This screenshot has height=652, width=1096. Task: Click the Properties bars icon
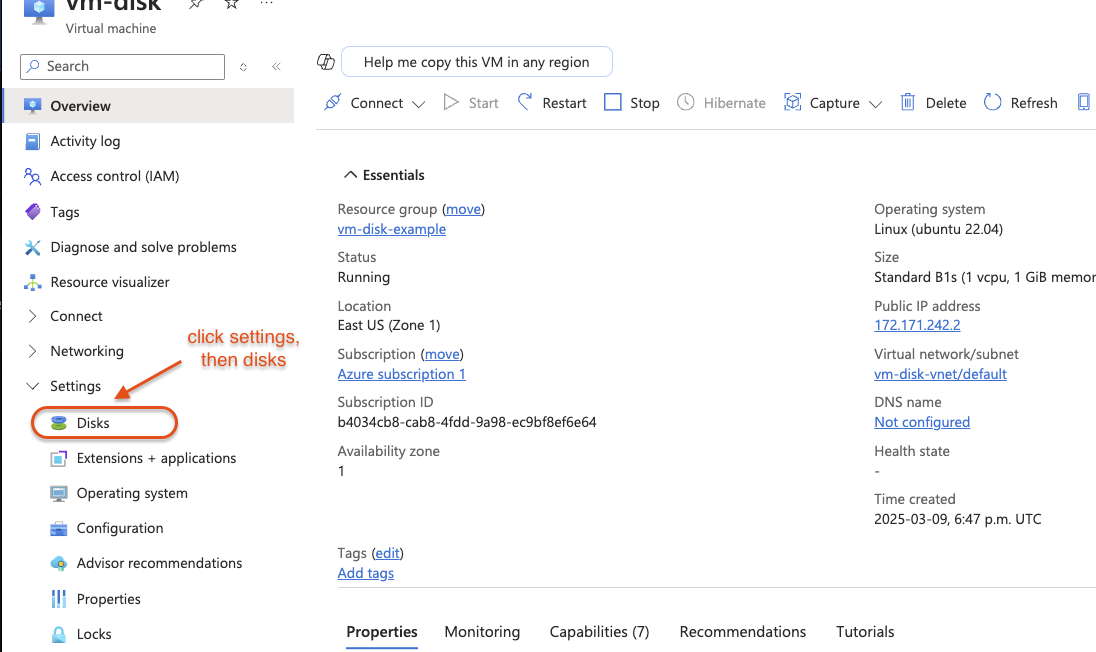coord(59,599)
